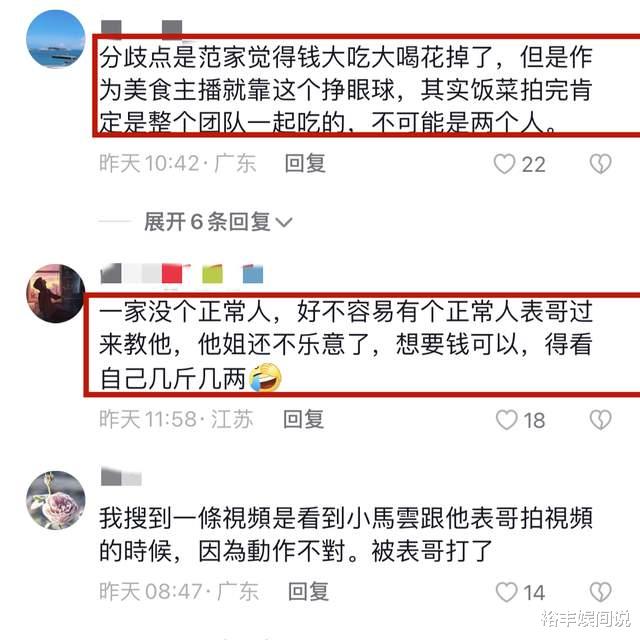The image size is (640, 640).
Task: Reply to the 10:42 广东 comment
Action: 305,164
